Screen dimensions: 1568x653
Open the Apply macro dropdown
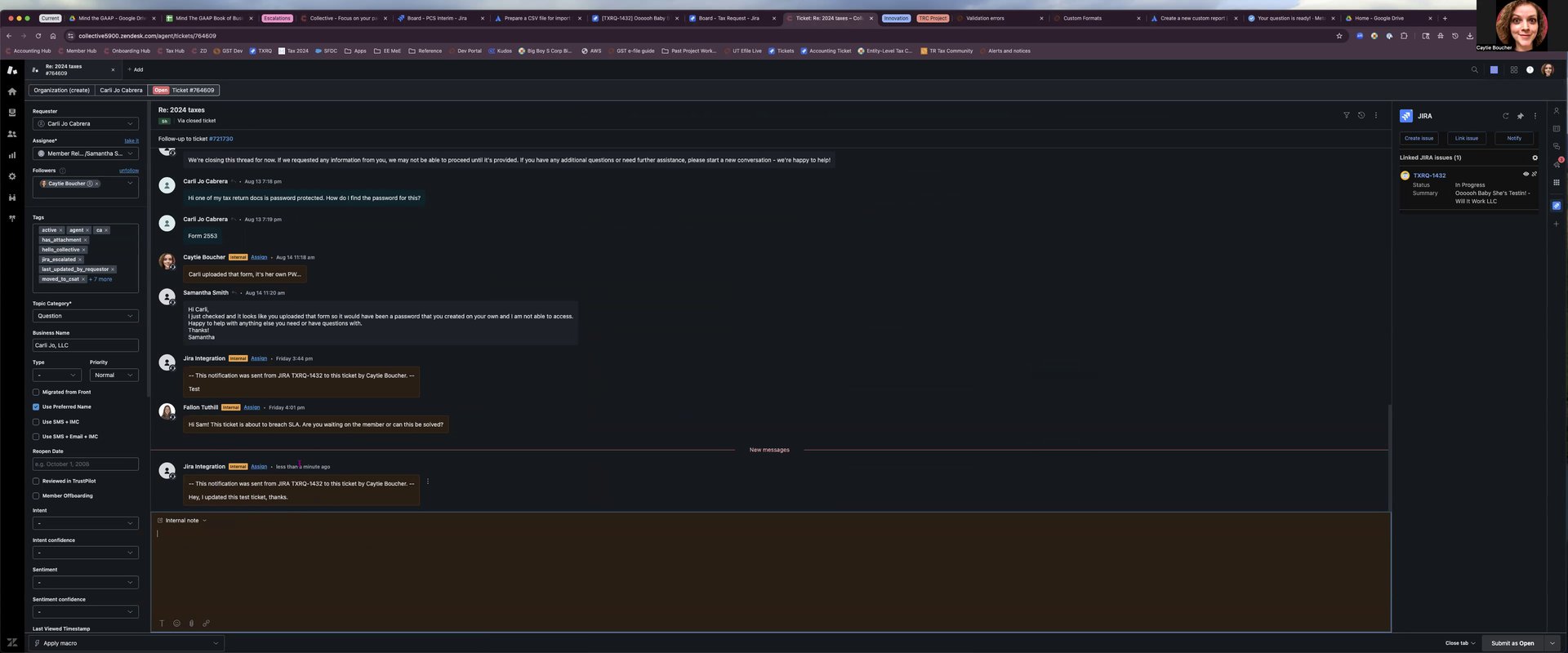click(127, 643)
